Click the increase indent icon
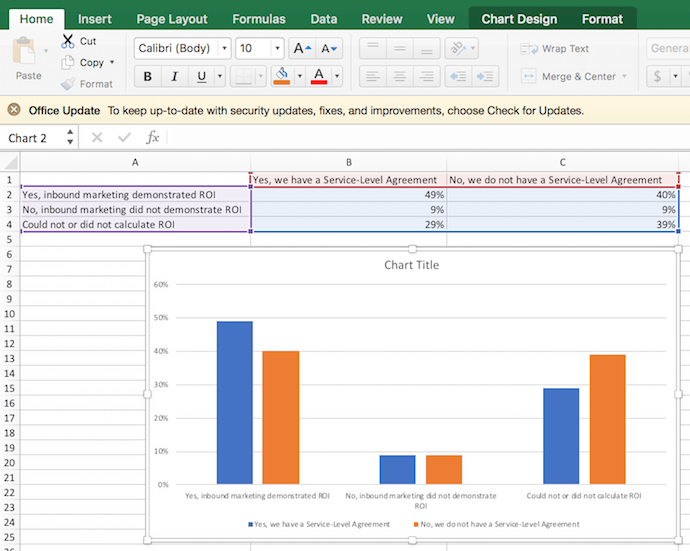 (x=485, y=77)
